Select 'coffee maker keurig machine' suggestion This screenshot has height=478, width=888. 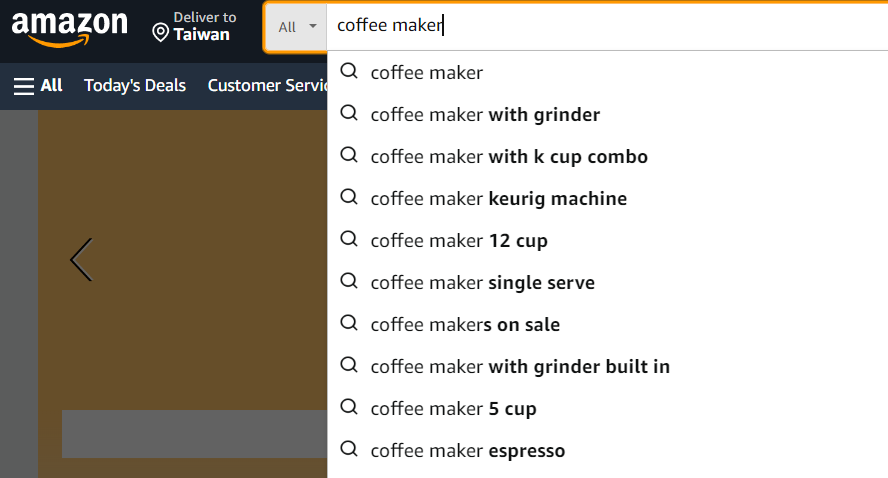498,199
